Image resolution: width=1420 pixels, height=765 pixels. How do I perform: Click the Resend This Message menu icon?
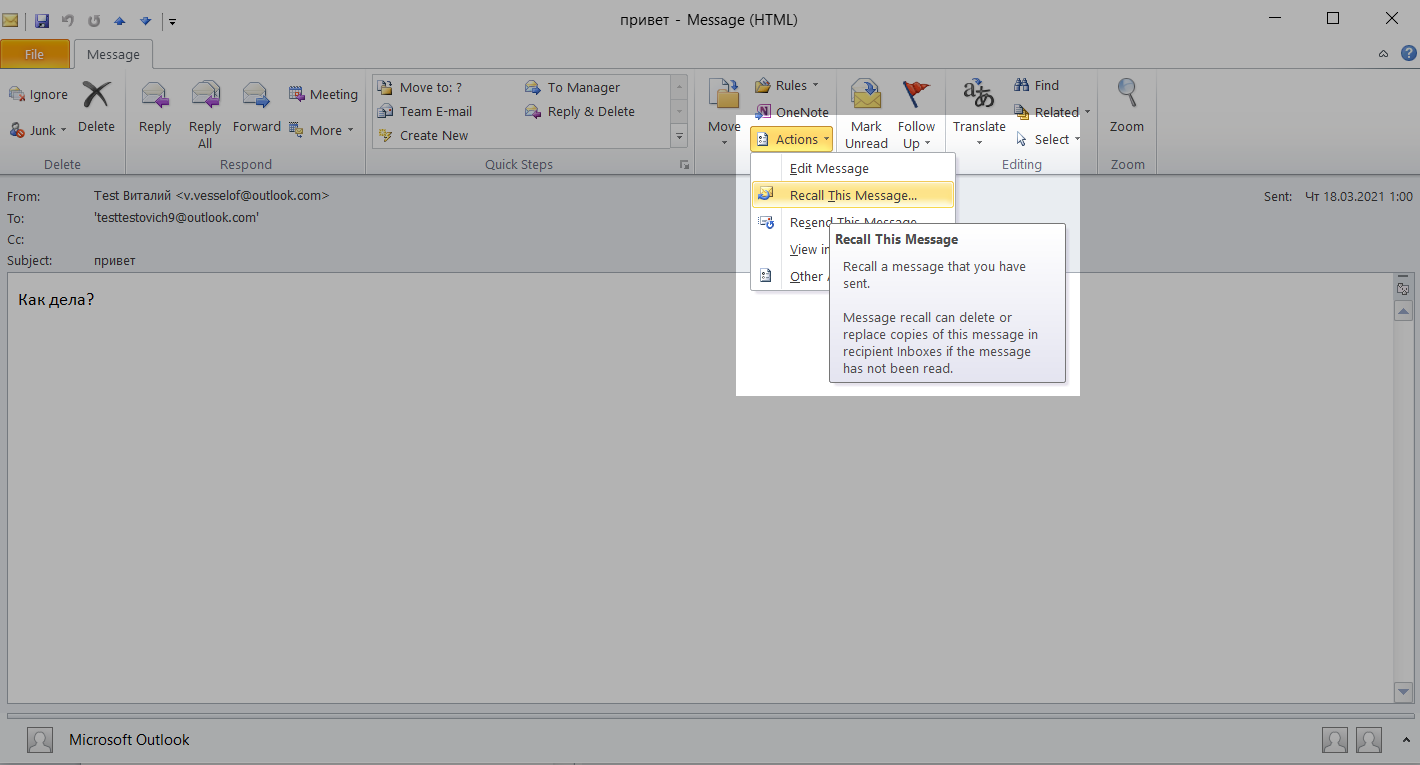765,222
